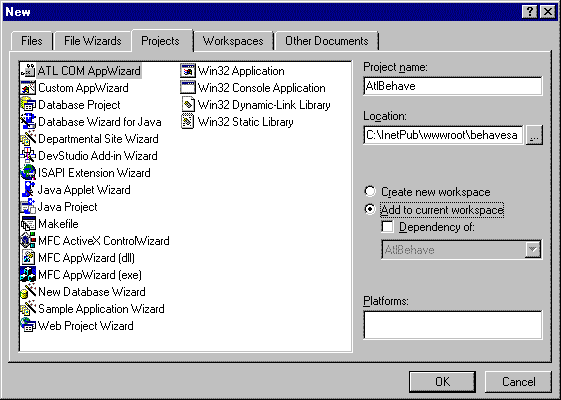Select the 'MFC AppWizard (exe)' text
Image resolution: width=561 pixels, height=400 pixels.
pyautogui.click(x=90, y=275)
